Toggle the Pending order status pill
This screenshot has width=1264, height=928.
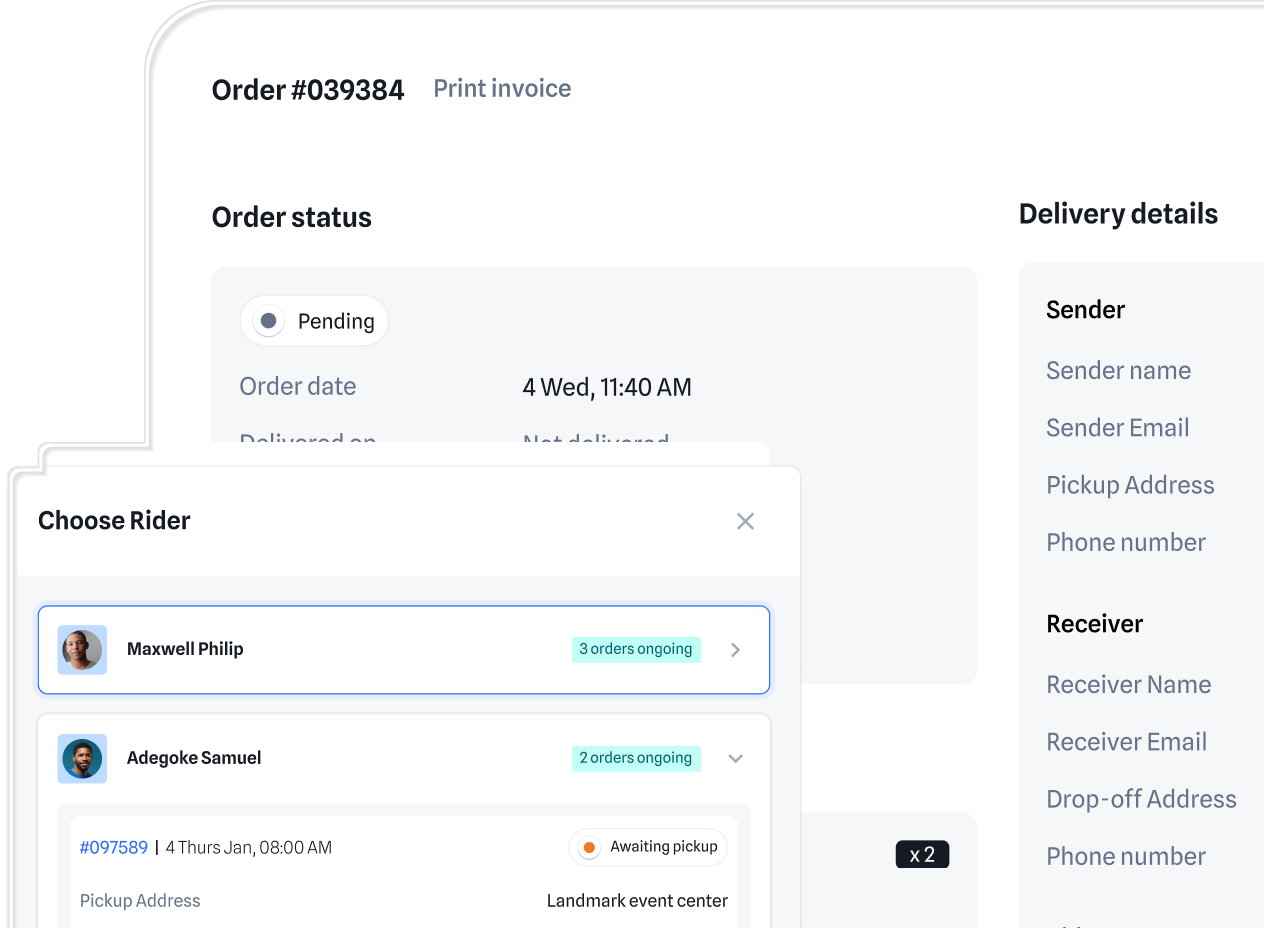[x=314, y=321]
